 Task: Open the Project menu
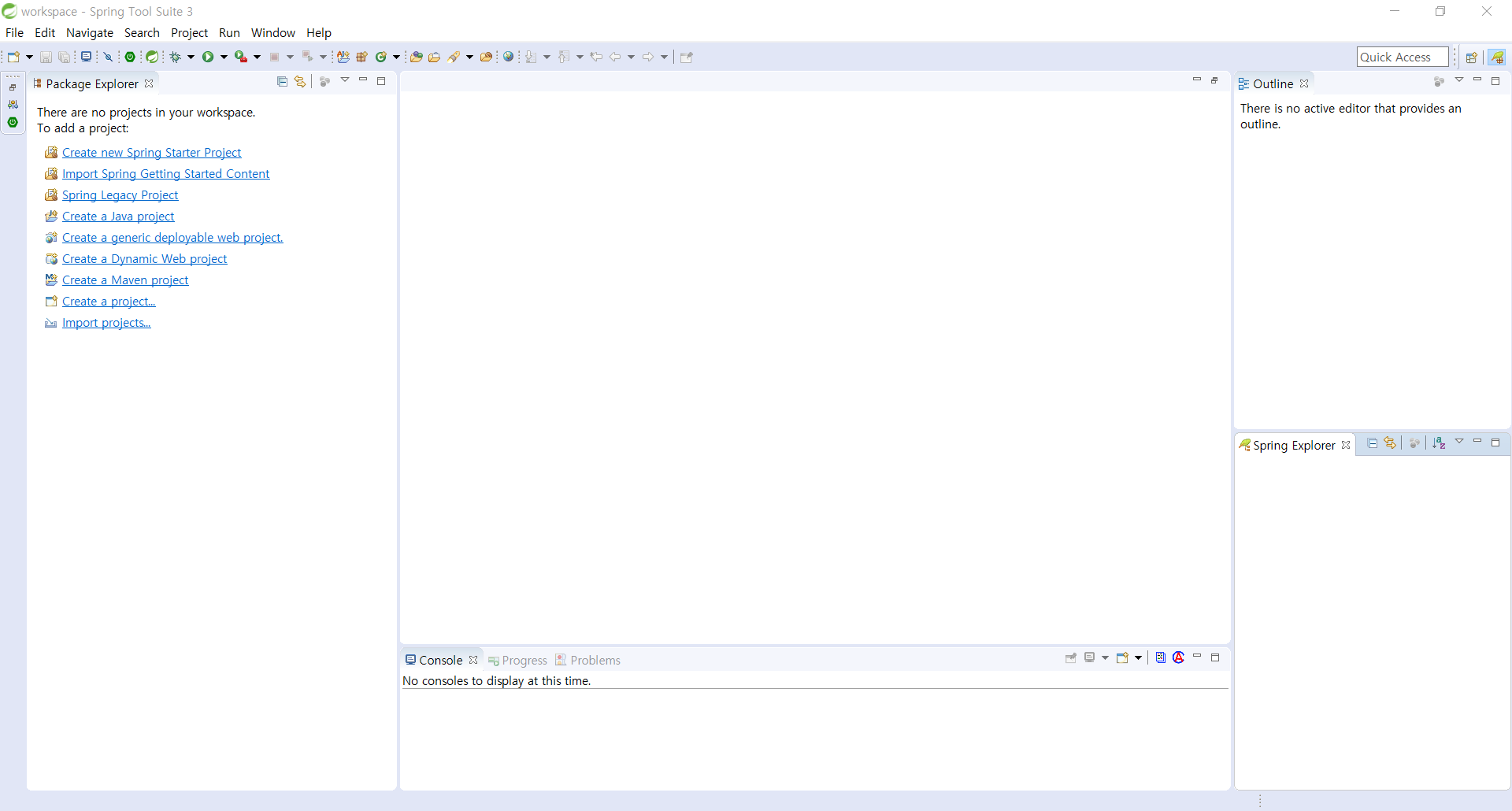[x=189, y=32]
